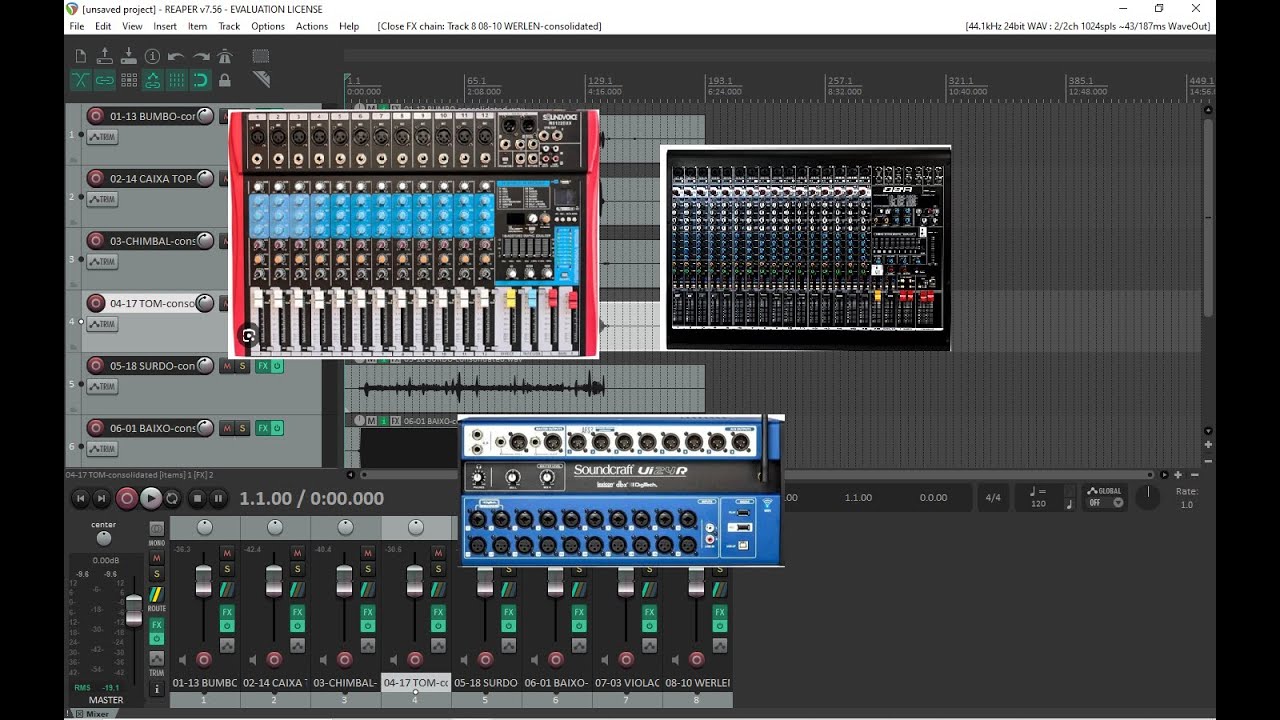
Task: Open the Insert menu
Action: pyautogui.click(x=165, y=26)
